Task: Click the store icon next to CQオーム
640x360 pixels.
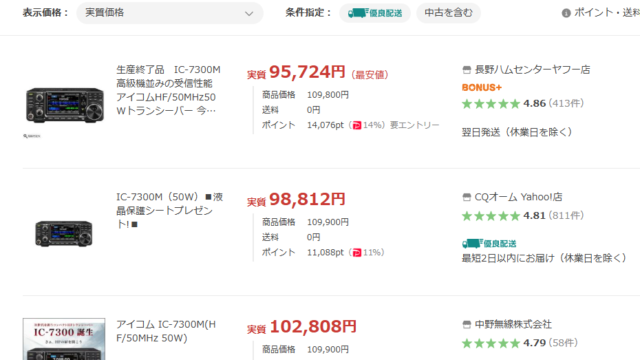Action: coord(467,197)
